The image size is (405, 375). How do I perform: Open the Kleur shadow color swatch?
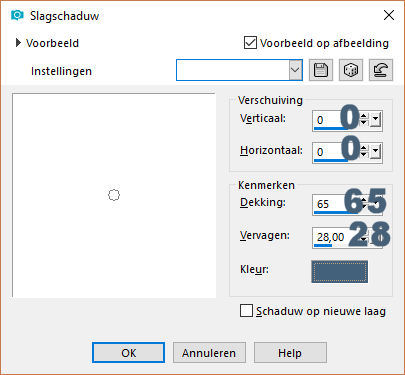[x=340, y=272]
